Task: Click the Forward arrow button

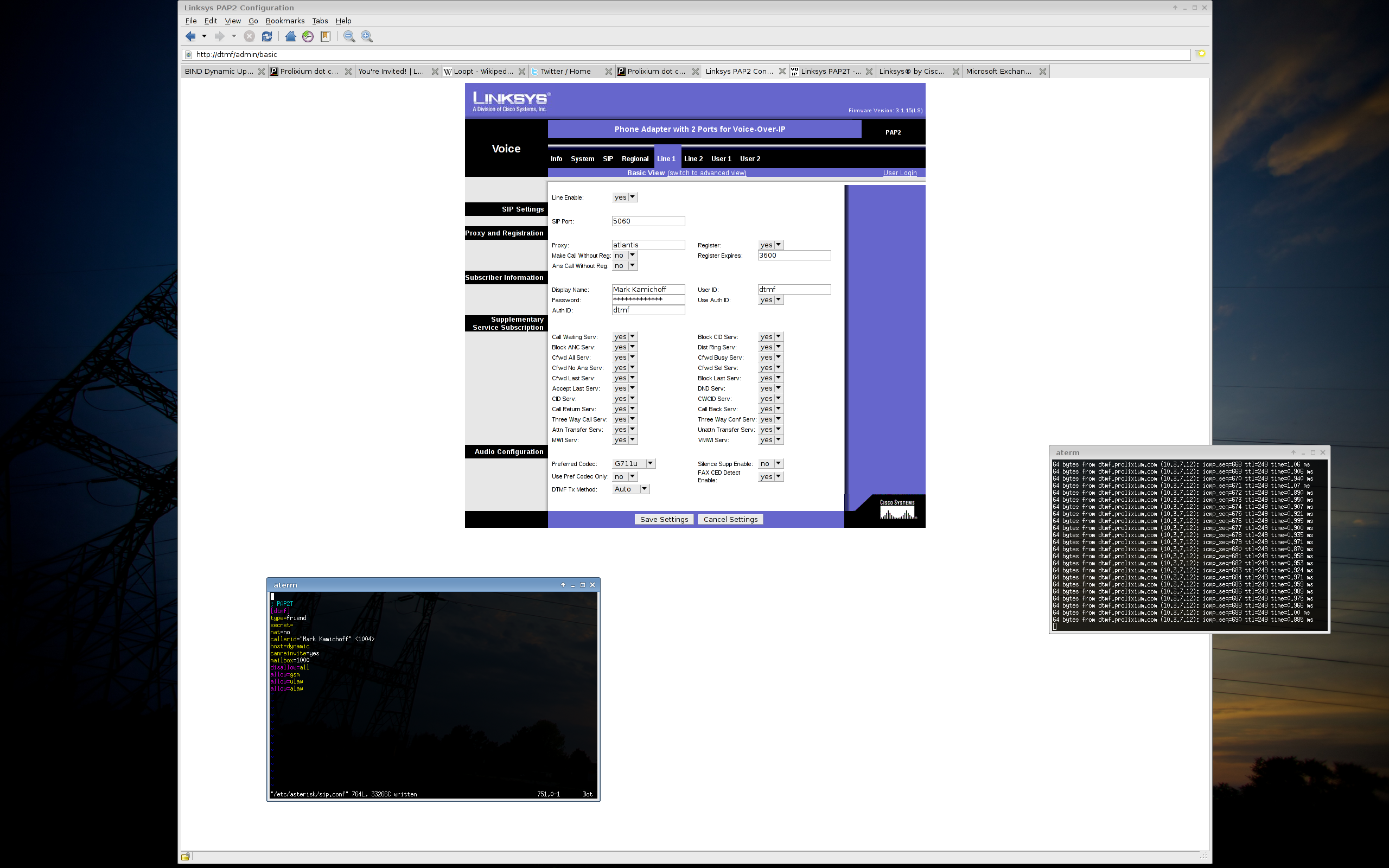Action: 219,36
